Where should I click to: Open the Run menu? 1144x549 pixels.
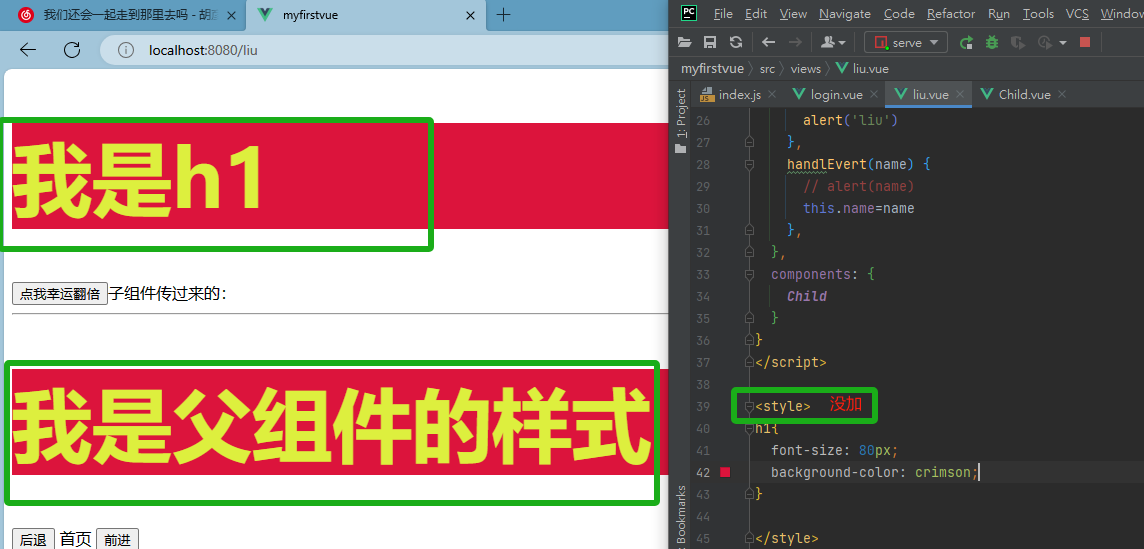coord(999,13)
